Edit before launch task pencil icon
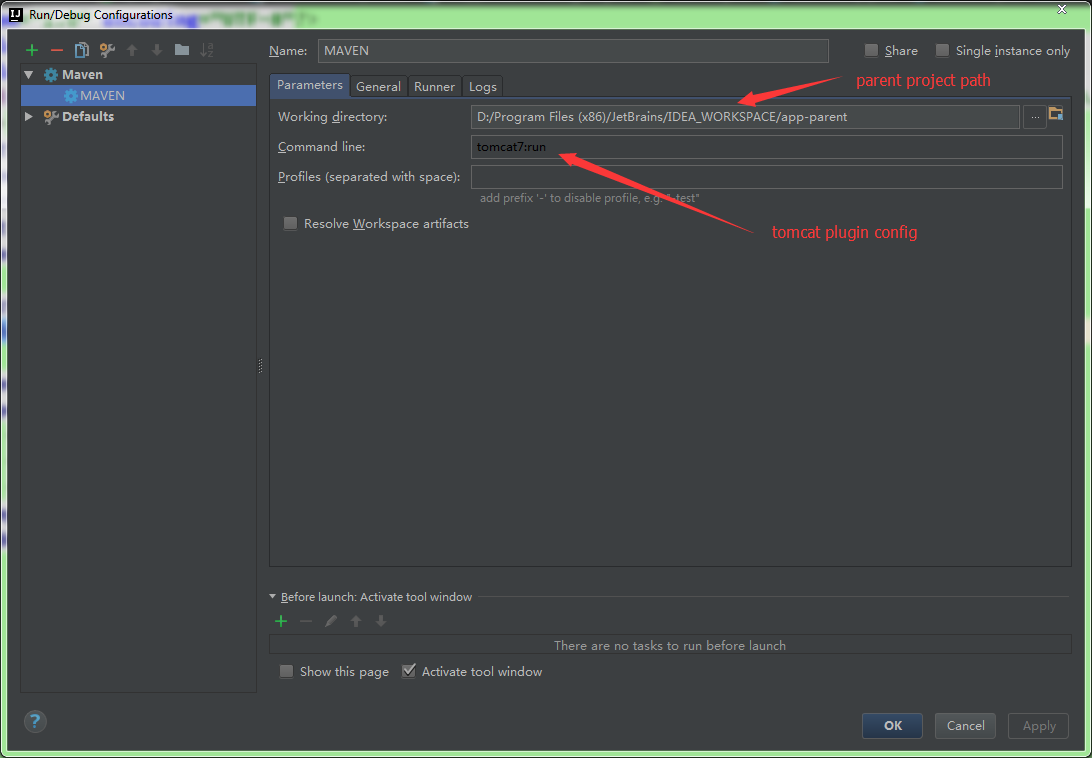This screenshot has width=1092, height=758. pos(331,621)
